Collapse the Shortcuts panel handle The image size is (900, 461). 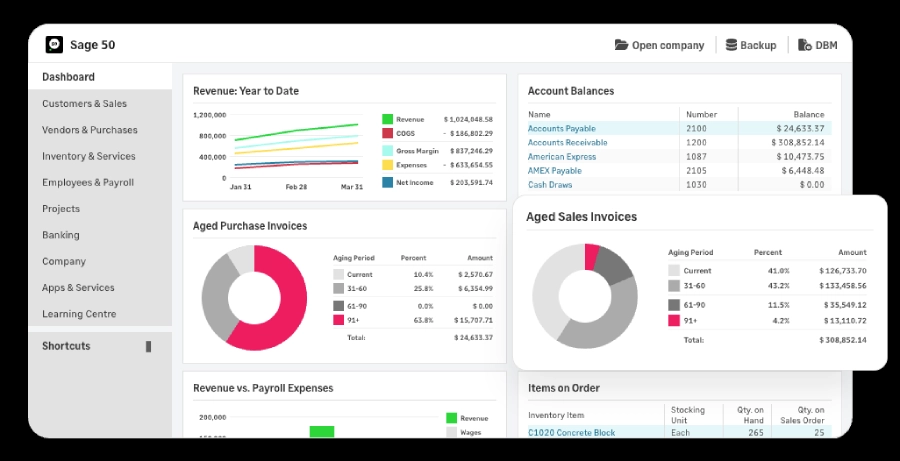149,346
